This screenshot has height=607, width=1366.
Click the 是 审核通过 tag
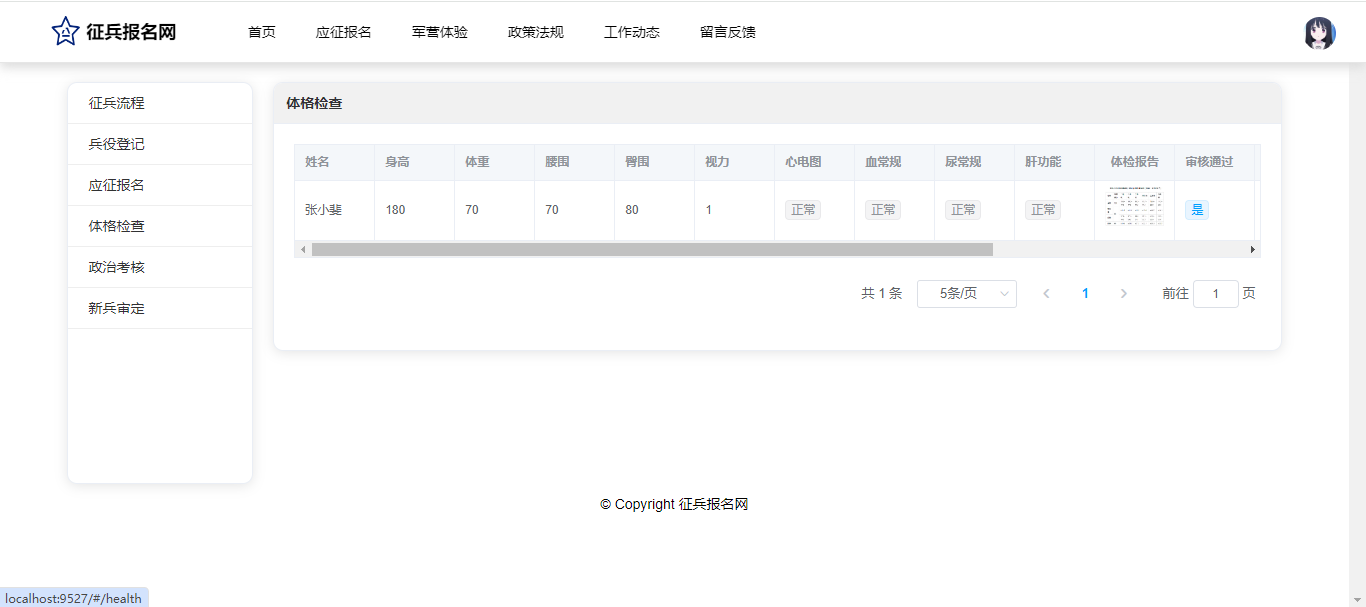coord(1197,210)
